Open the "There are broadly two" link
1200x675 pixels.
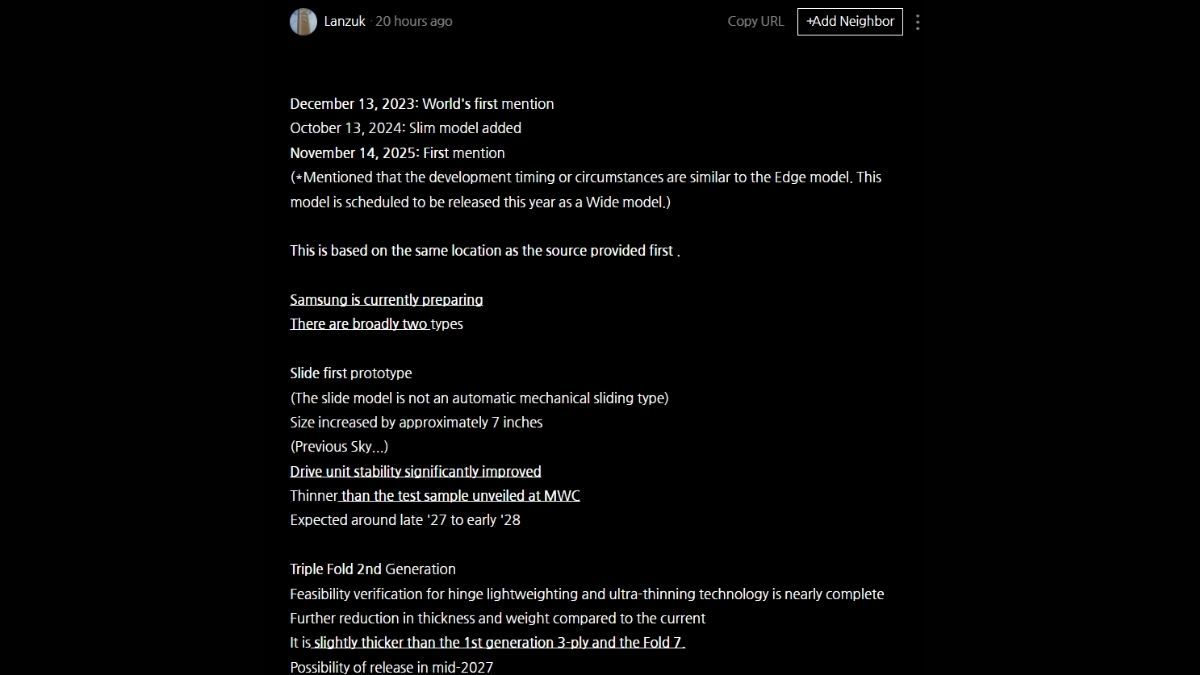click(x=359, y=324)
